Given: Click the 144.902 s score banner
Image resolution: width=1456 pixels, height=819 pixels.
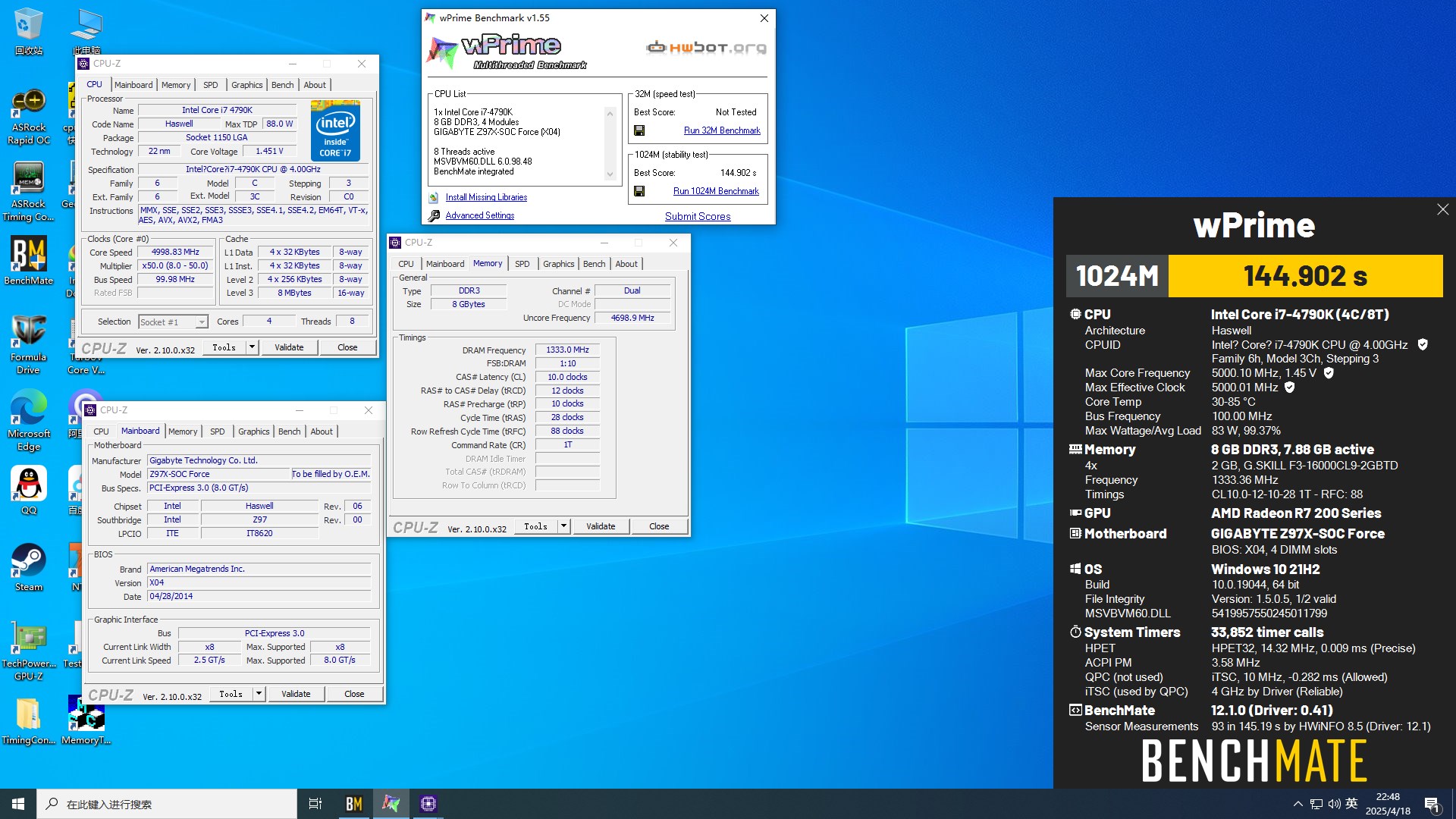Looking at the screenshot, I should pos(1305,276).
